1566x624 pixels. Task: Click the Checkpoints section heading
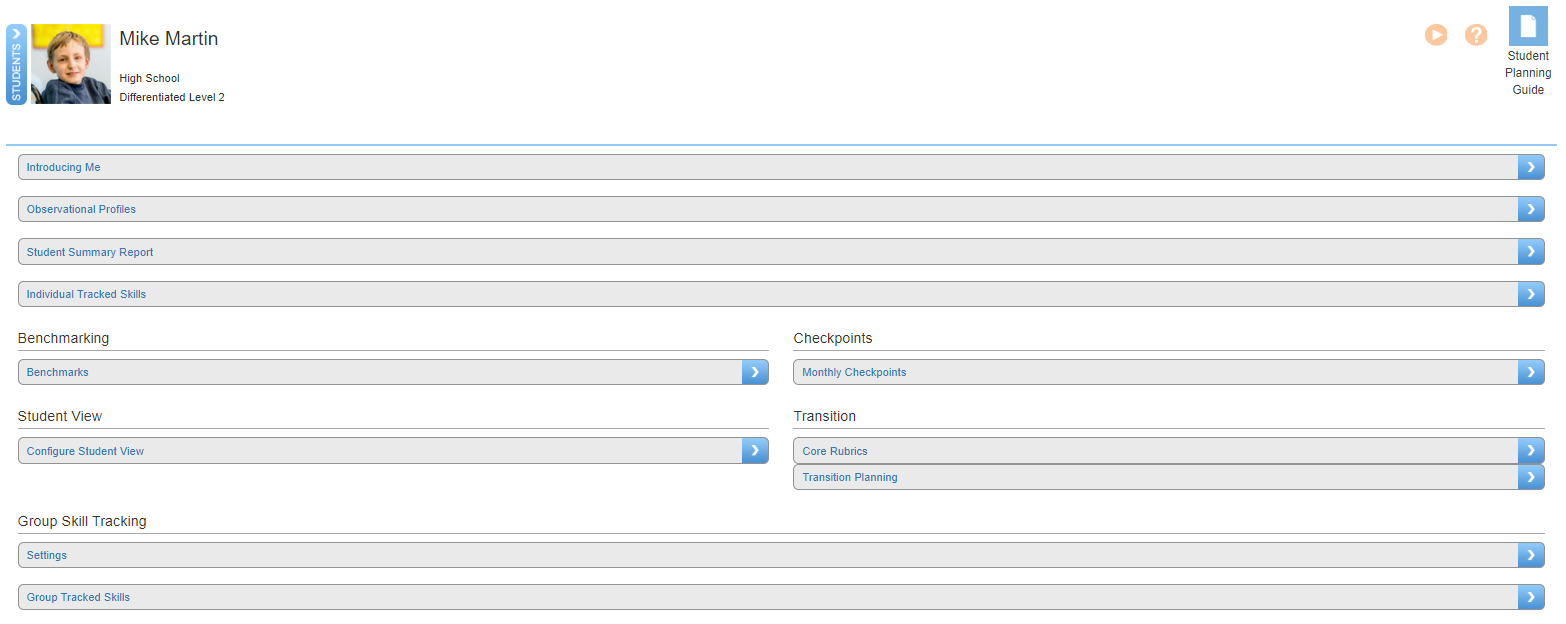(x=833, y=338)
